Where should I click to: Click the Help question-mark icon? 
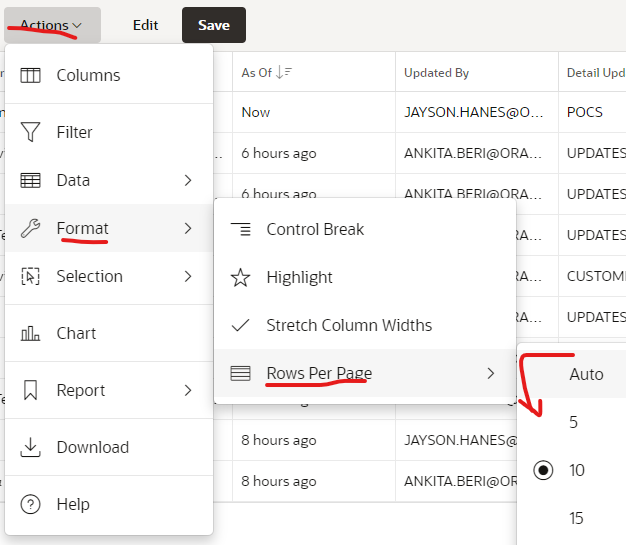coord(30,504)
